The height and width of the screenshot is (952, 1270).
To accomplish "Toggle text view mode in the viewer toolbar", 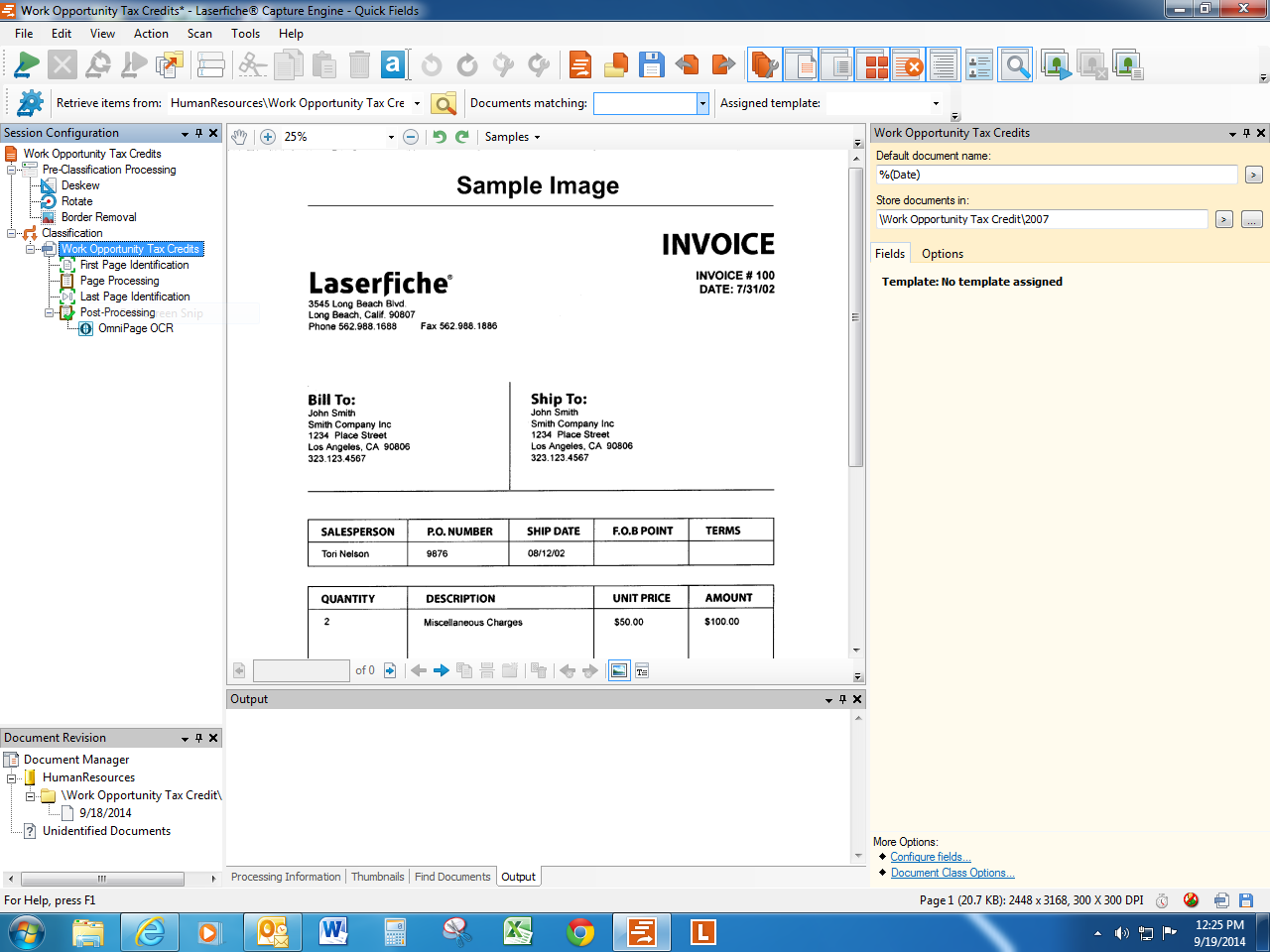I will click(642, 671).
